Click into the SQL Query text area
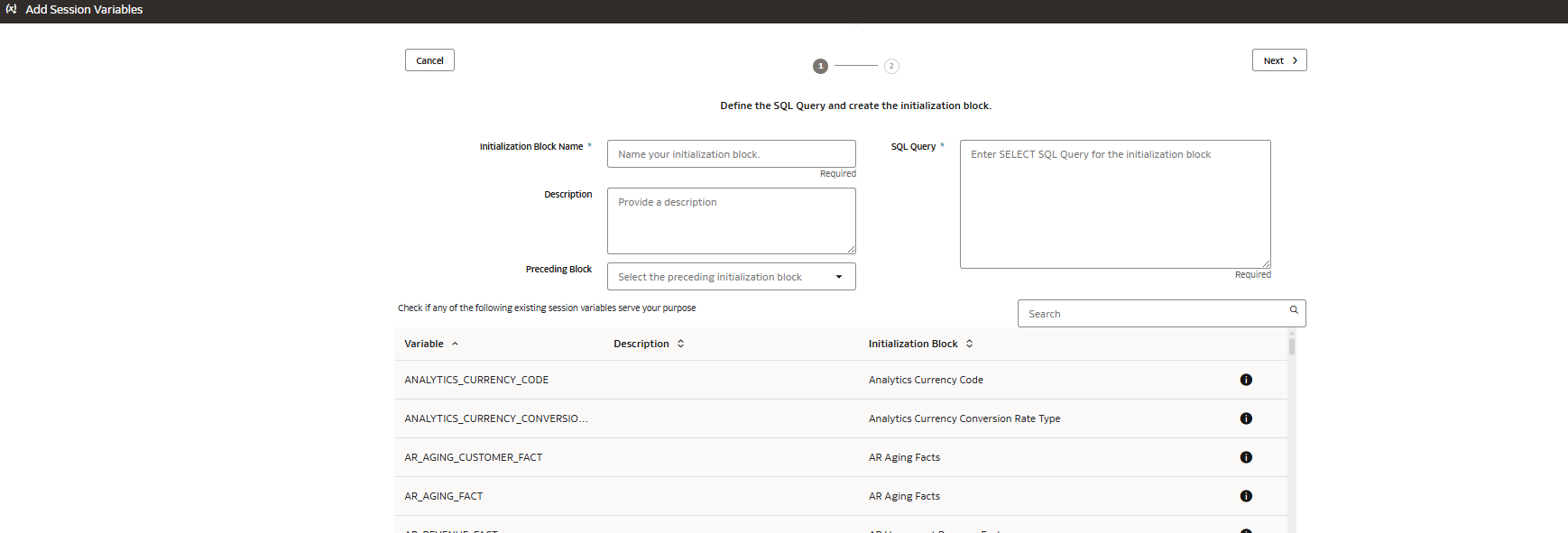Image resolution: width=1568 pixels, height=533 pixels. click(1114, 204)
